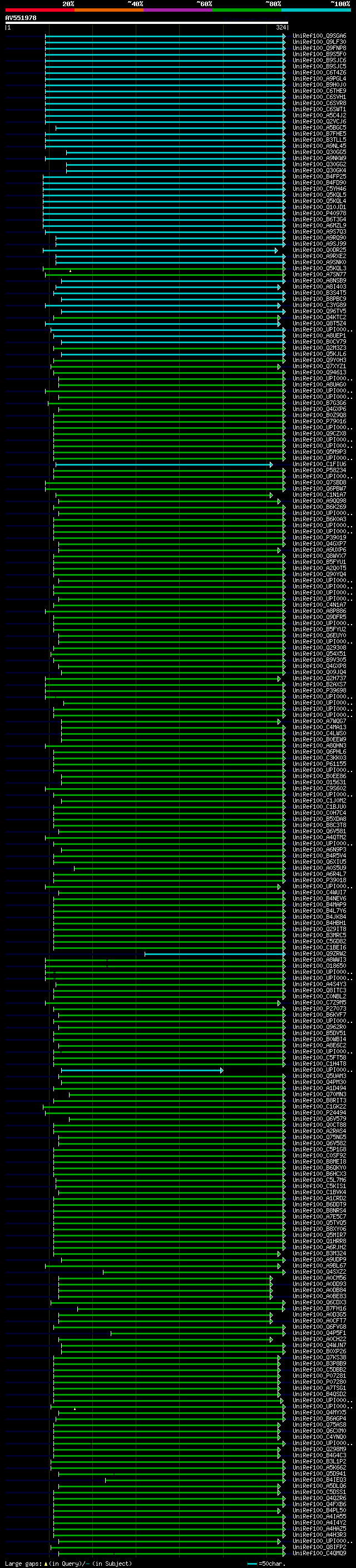Click hit label UniRef100_P58234
The image size is (356, 1568).
tap(319, 471)
